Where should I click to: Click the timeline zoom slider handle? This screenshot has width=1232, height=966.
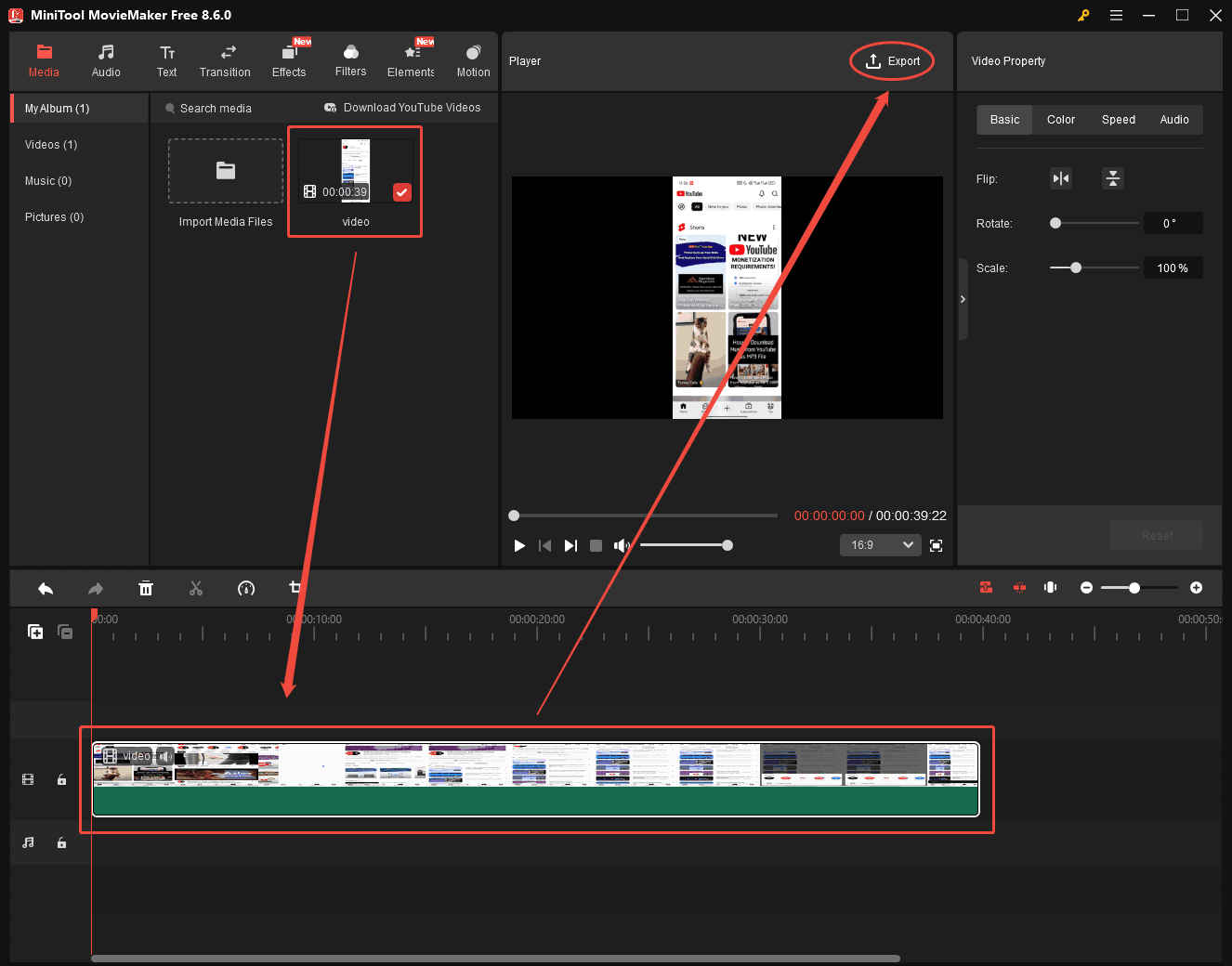[1134, 588]
